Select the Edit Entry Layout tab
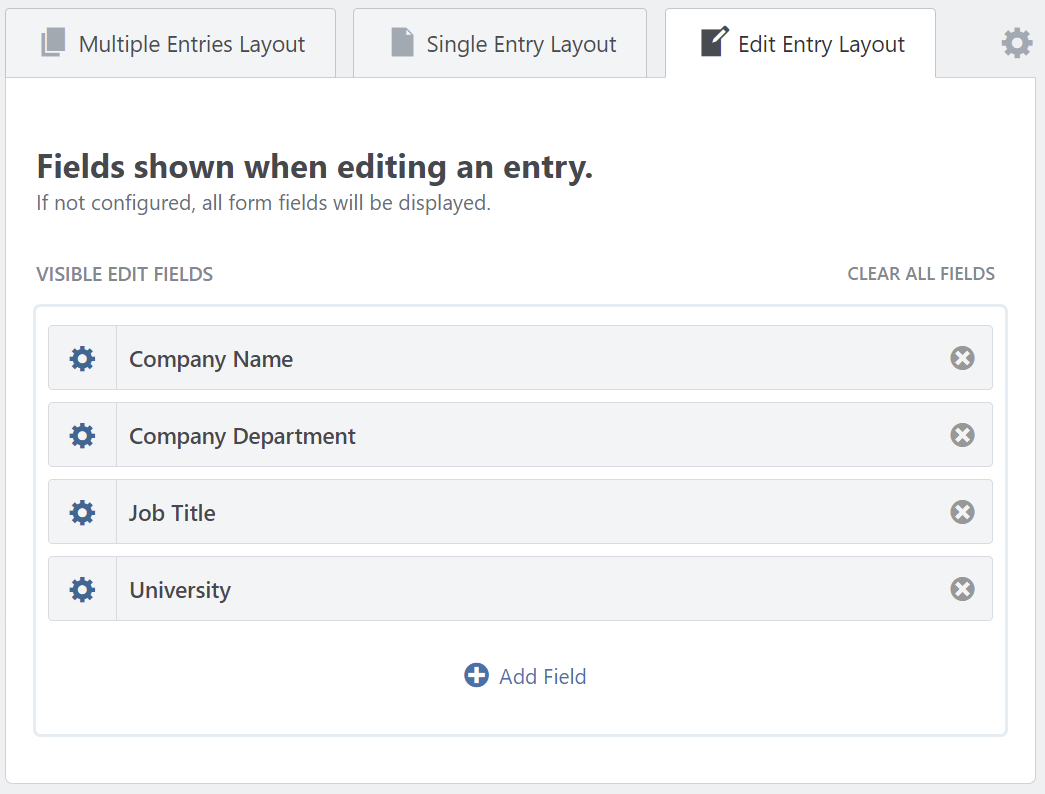This screenshot has height=794, width=1045. point(820,45)
